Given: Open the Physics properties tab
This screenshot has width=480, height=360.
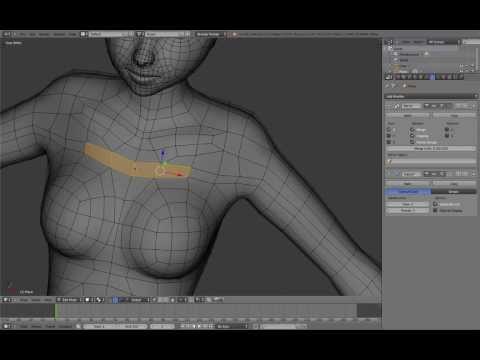Looking at the screenshot, I should [461, 76].
